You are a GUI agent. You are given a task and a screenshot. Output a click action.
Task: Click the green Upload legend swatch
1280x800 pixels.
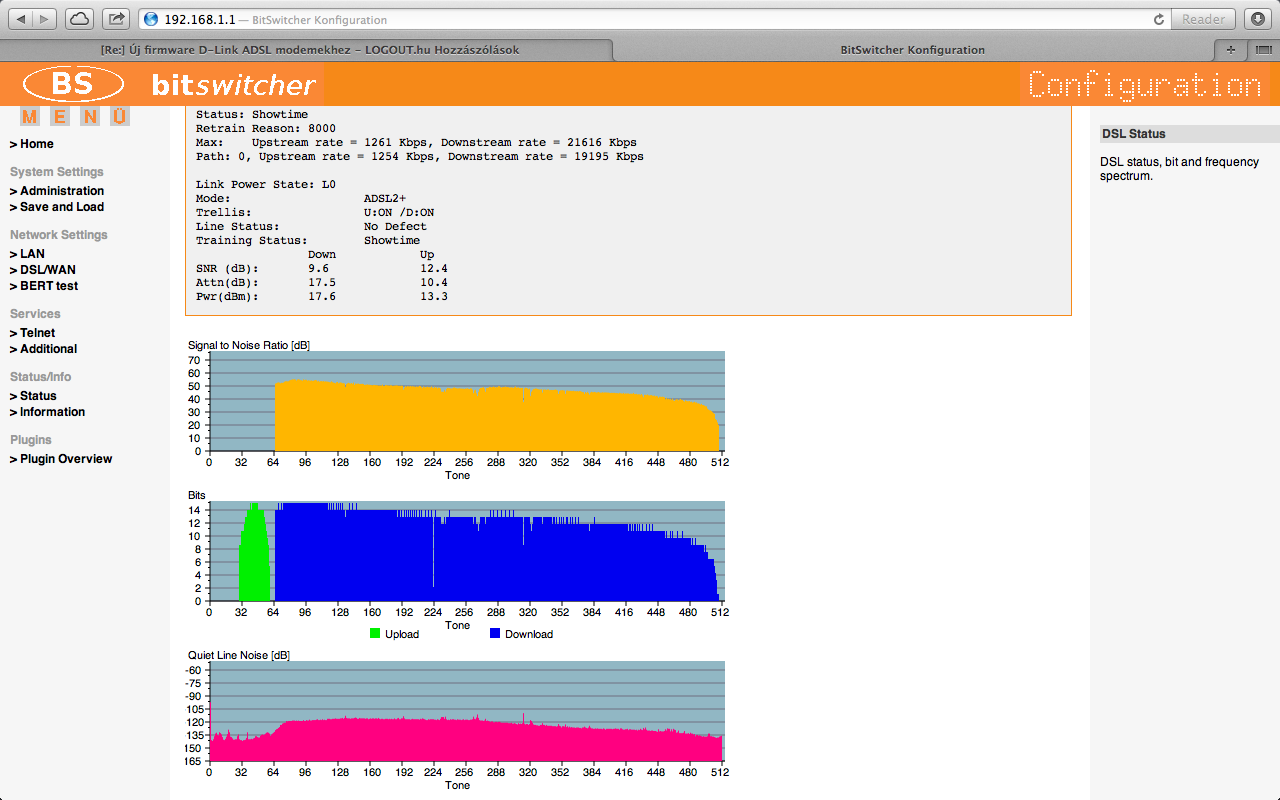coord(375,634)
